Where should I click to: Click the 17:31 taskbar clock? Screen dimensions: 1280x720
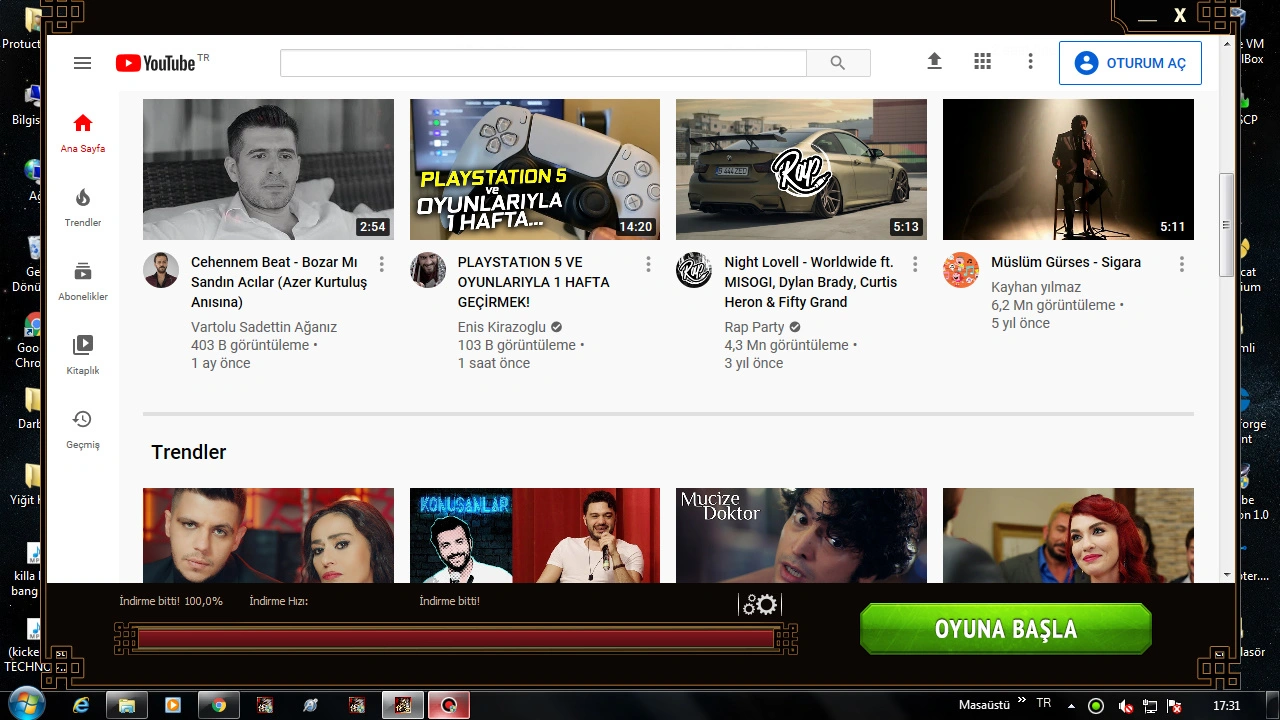(x=1226, y=706)
